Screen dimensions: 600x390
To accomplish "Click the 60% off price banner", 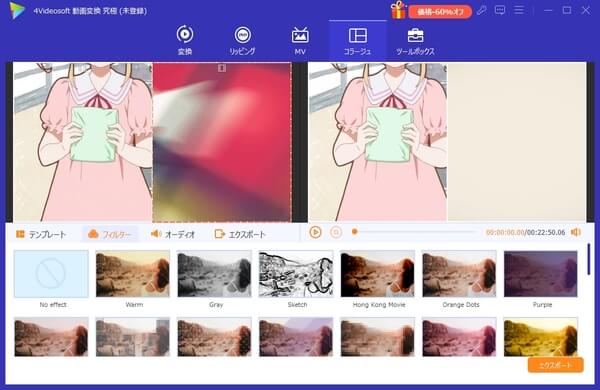I will pyautogui.click(x=440, y=12).
